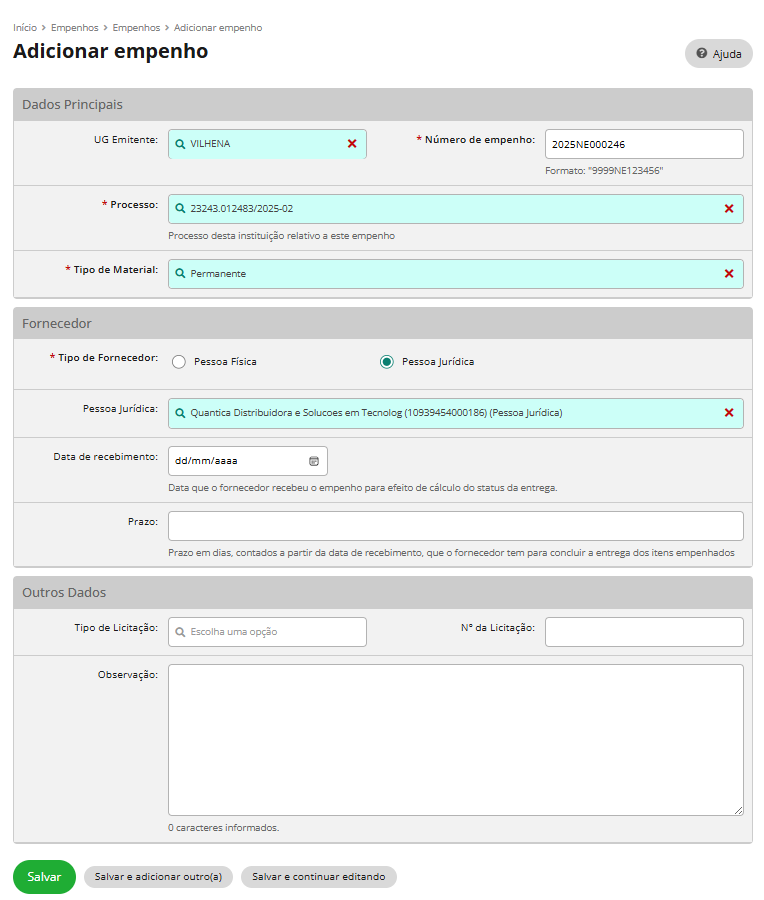Click the search icon in Tipo de Licitação
This screenshot has height=900, width=764.
(x=180, y=632)
